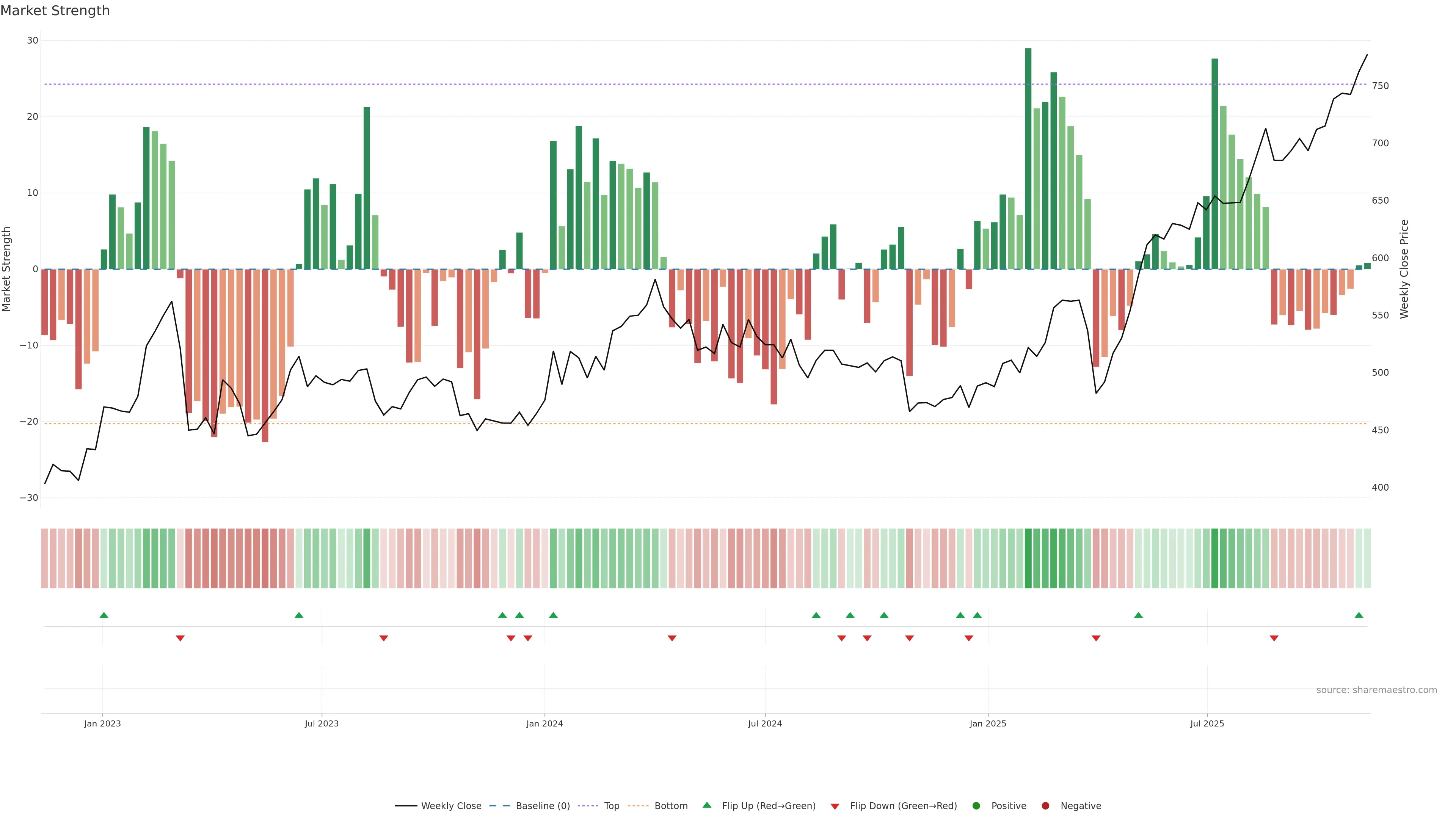1456x819 pixels.
Task: Click the last red flip-down triangle marker
Action: click(x=1274, y=638)
